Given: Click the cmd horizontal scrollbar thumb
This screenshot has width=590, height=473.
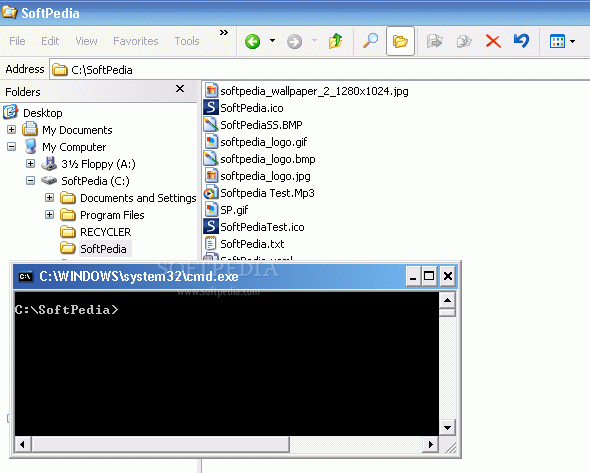Looking at the screenshot, I should pos(160,444).
